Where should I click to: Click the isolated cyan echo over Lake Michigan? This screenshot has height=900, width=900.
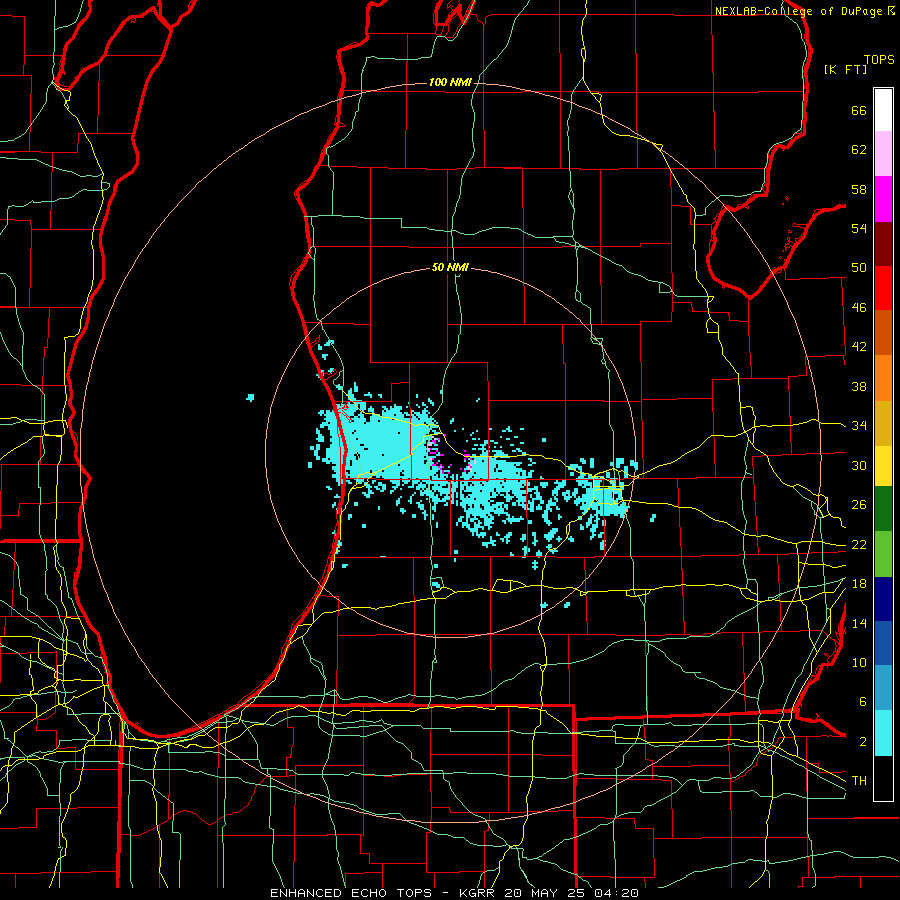[250, 397]
